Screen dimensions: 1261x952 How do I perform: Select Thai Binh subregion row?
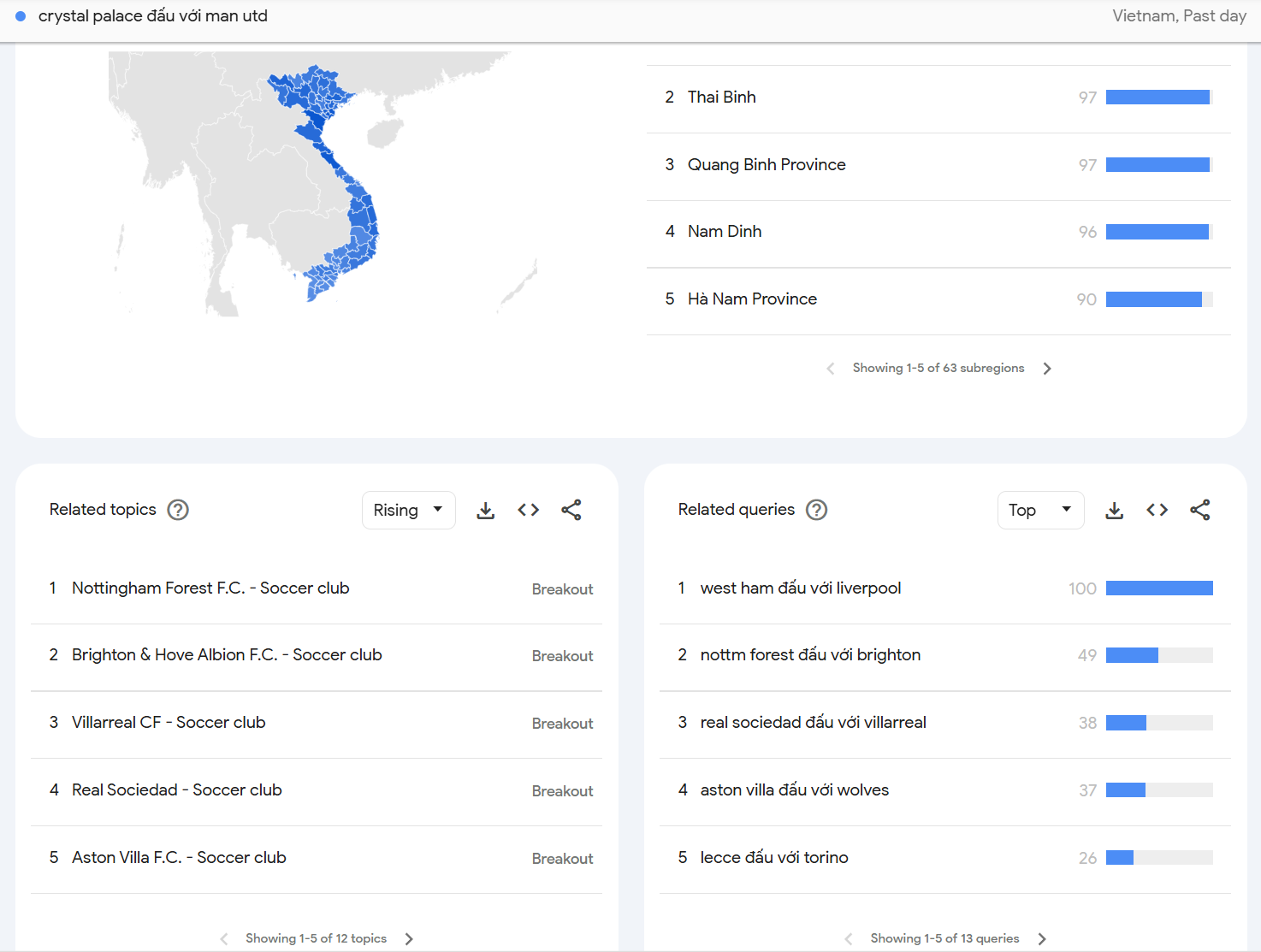click(721, 98)
